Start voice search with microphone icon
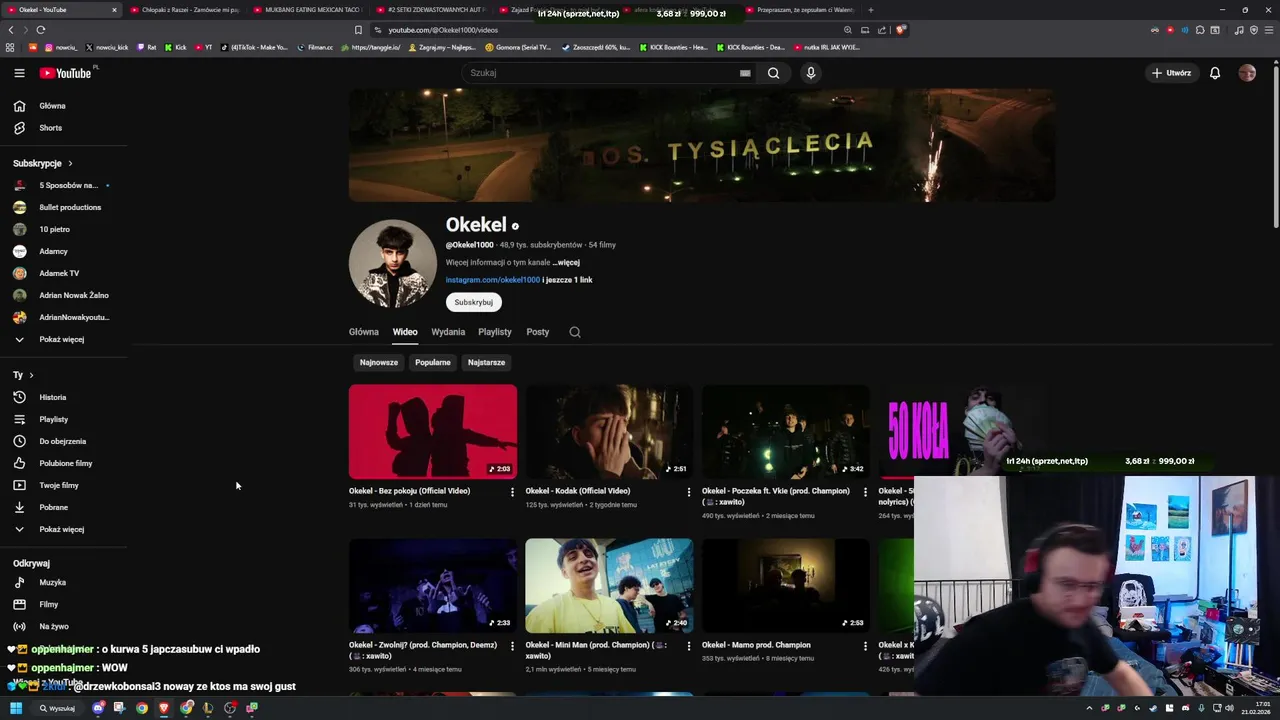This screenshot has width=1280, height=720. point(811,73)
